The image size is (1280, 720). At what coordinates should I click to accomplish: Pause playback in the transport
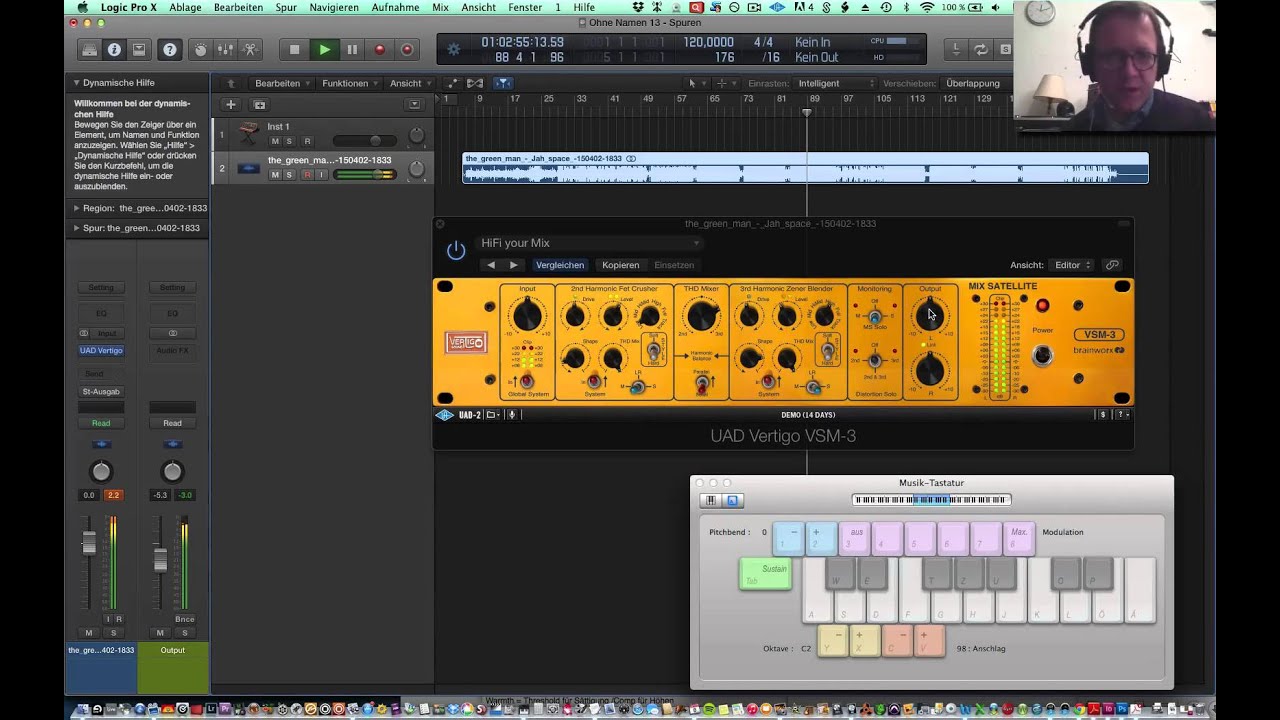(x=352, y=49)
